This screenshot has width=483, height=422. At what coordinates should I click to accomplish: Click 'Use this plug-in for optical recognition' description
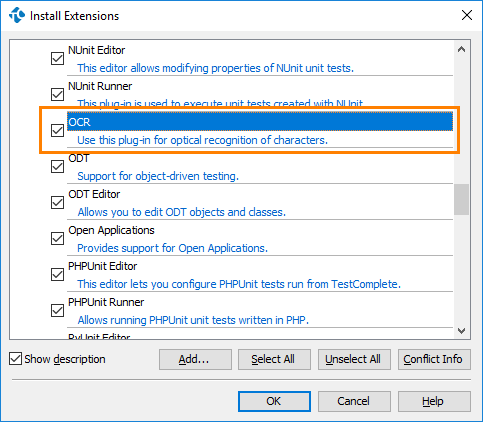pyautogui.click(x=203, y=140)
